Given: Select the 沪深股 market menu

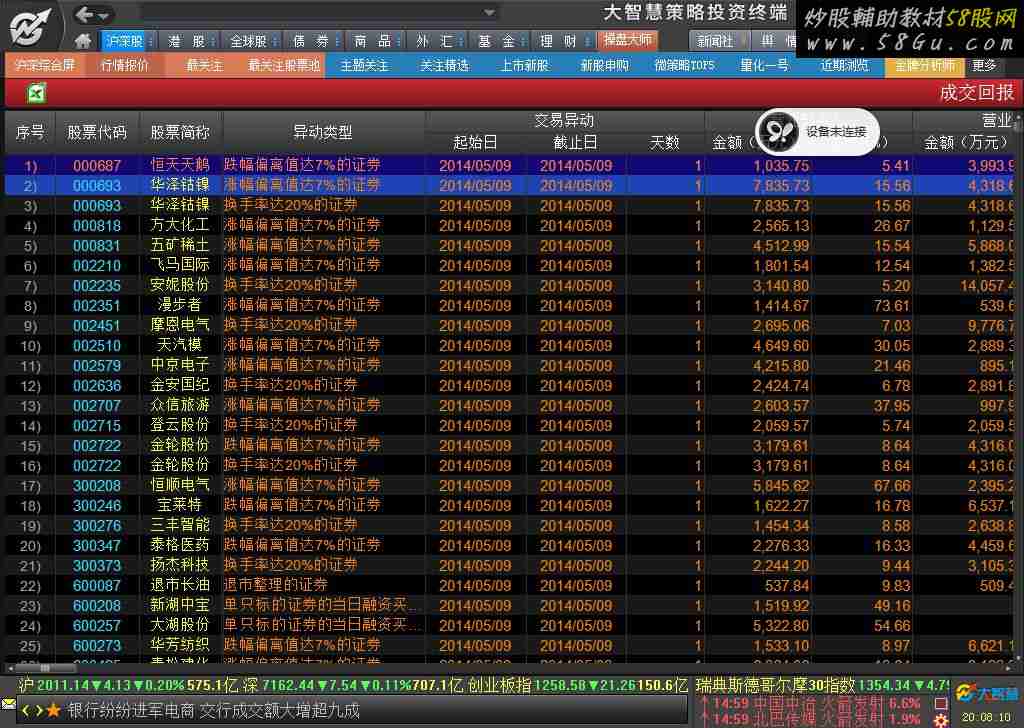Looking at the screenshot, I should [123, 42].
